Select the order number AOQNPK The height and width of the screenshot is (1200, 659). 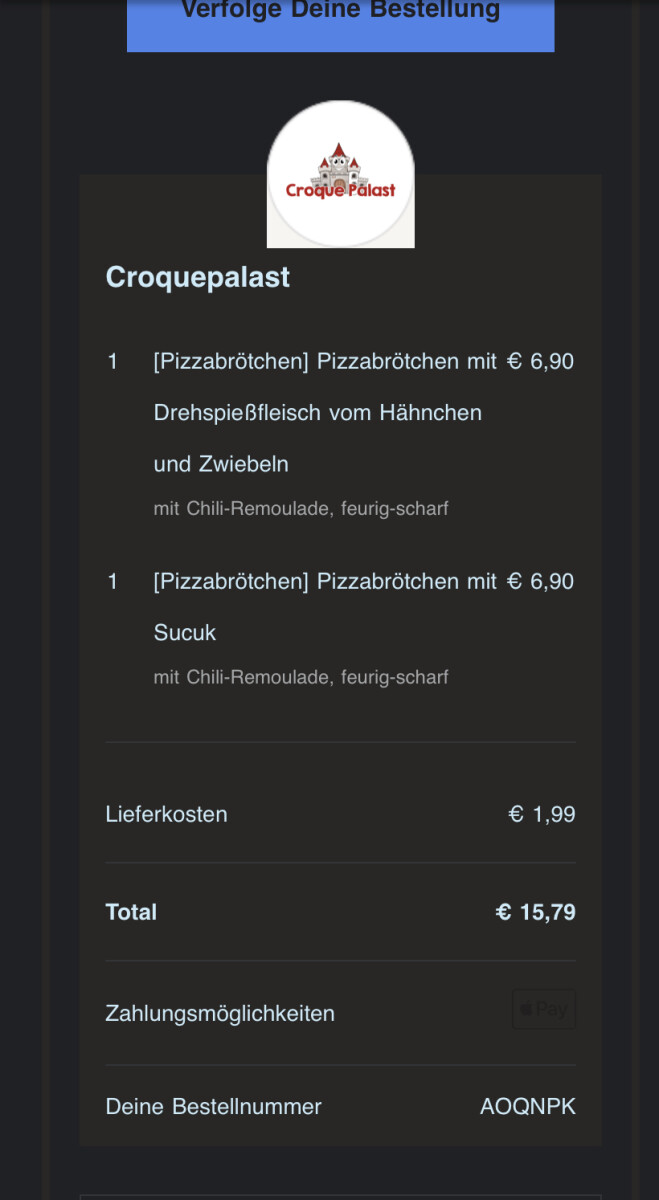pos(527,1107)
